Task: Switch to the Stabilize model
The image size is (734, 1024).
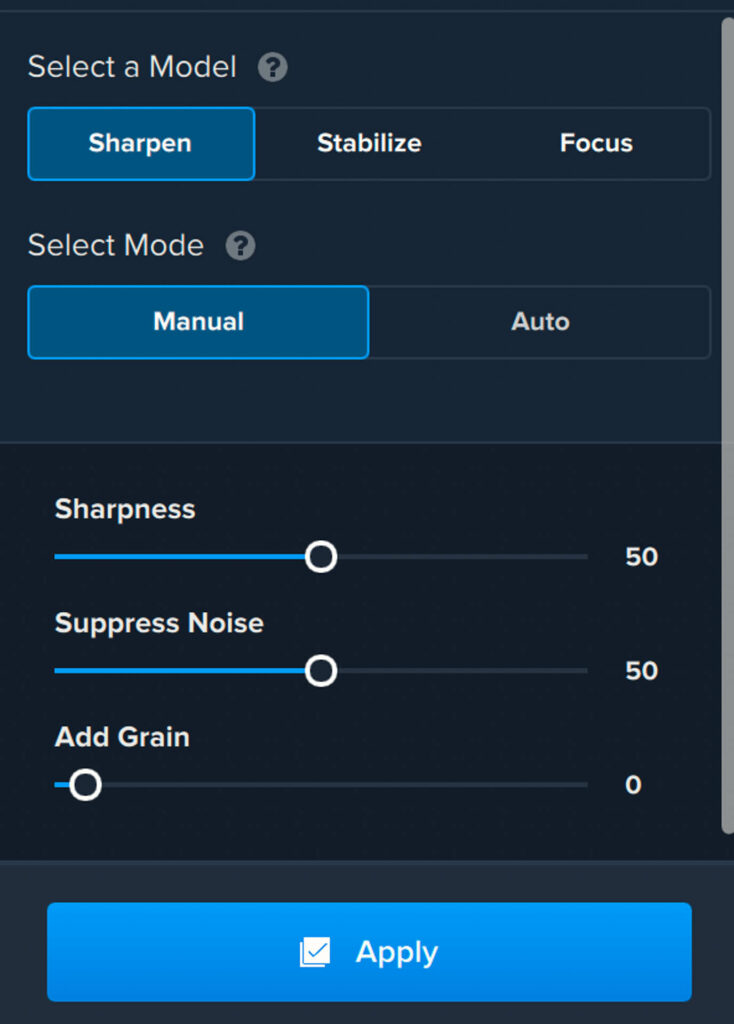Action: point(369,144)
